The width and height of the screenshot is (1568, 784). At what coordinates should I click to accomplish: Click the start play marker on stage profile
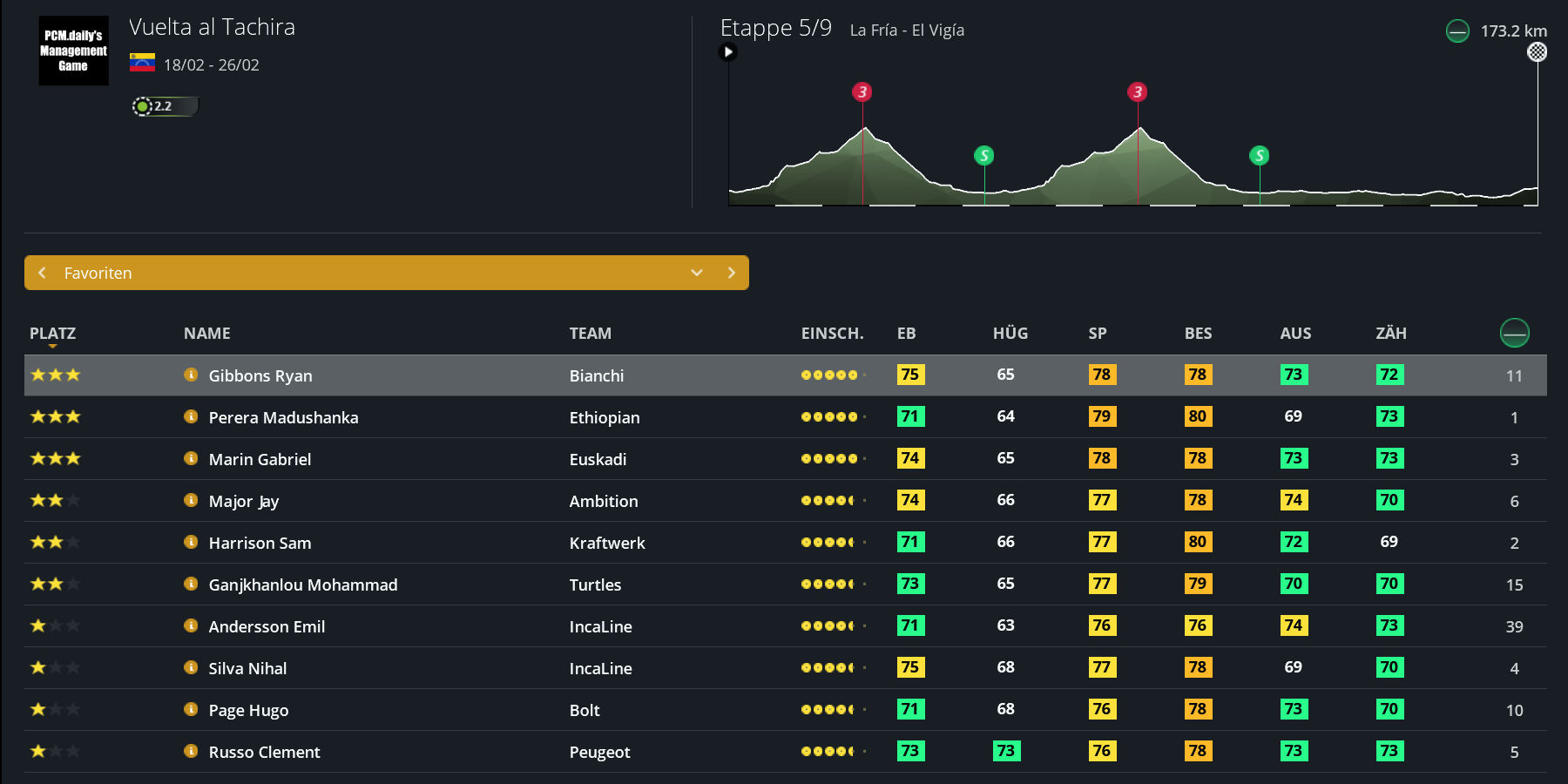tap(728, 52)
